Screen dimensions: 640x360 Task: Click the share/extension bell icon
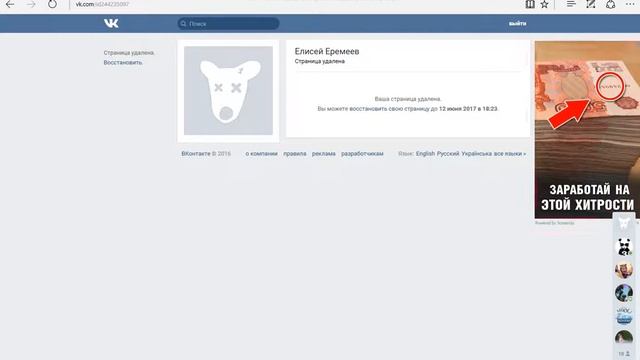[x=611, y=4]
